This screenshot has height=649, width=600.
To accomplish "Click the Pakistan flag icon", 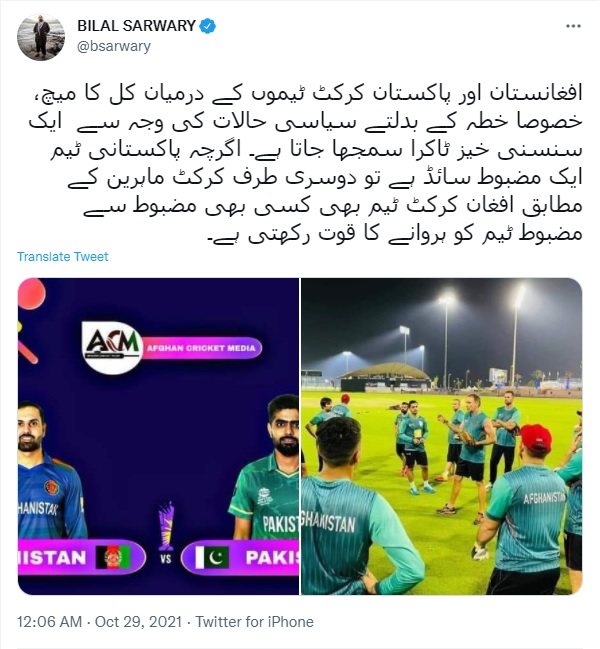I will pos(212,557).
